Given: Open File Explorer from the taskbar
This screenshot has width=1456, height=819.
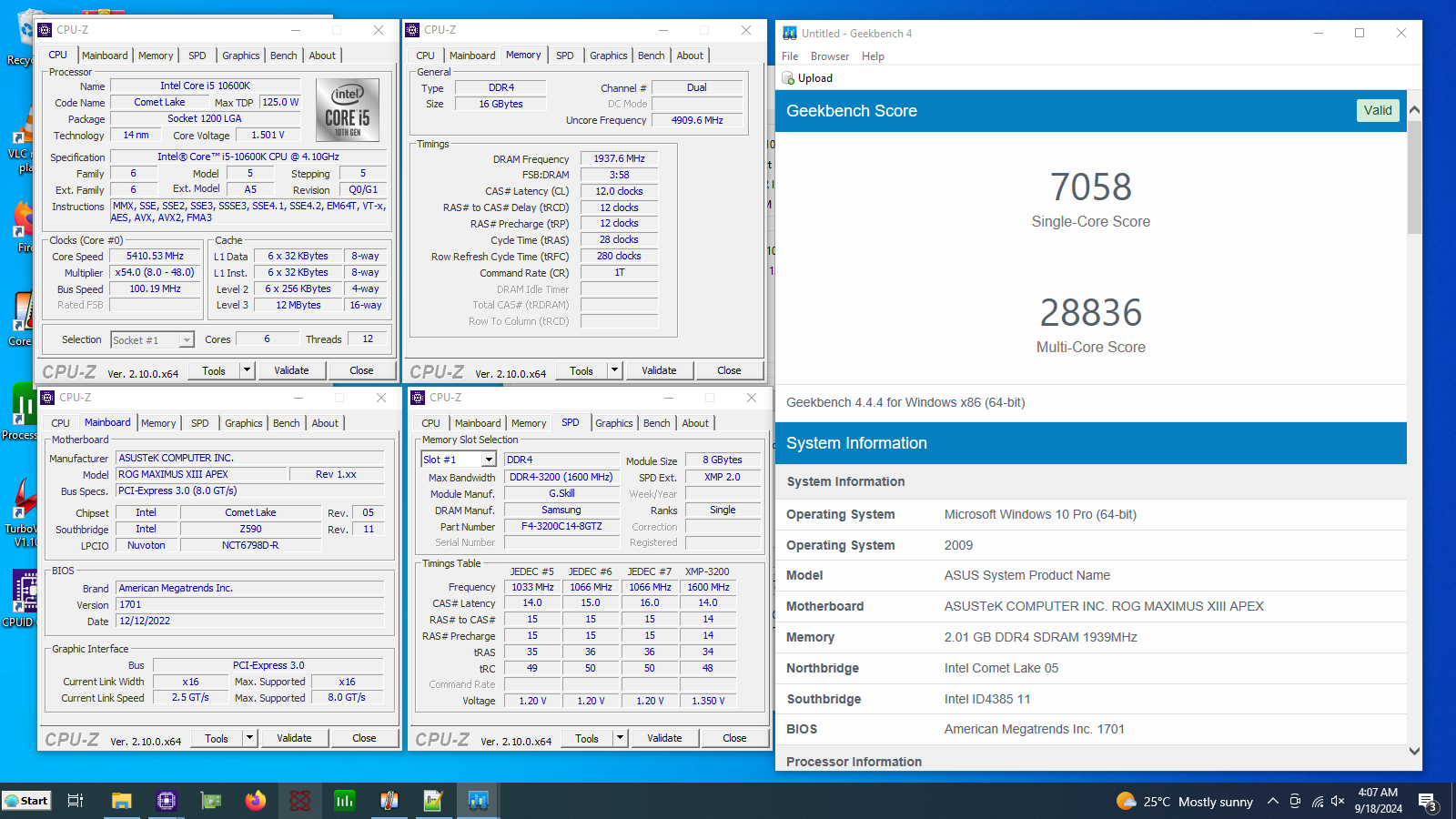Looking at the screenshot, I should click(121, 801).
